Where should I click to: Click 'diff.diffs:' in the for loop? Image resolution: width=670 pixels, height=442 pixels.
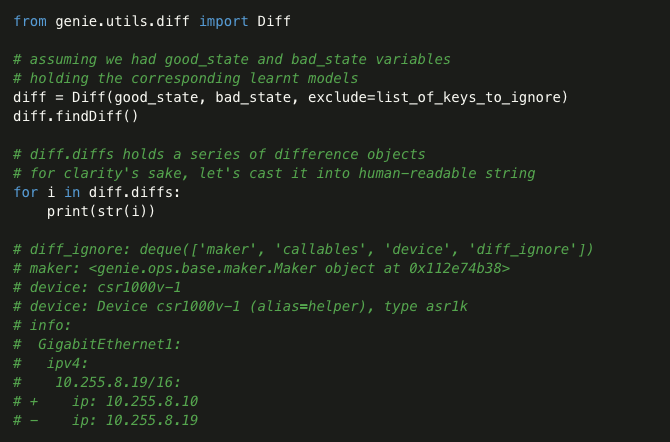135,192
